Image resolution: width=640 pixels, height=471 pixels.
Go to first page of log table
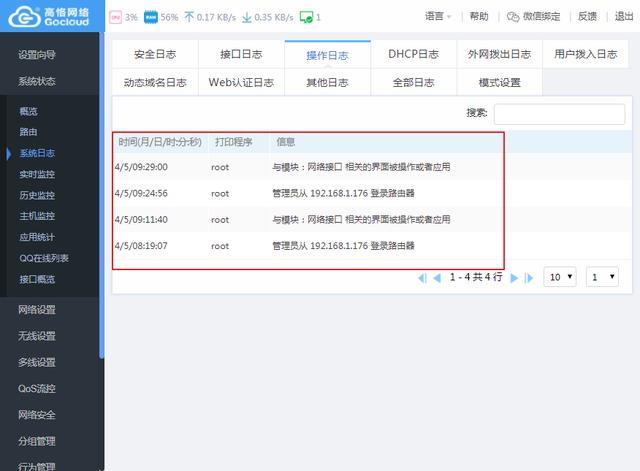(x=422, y=278)
